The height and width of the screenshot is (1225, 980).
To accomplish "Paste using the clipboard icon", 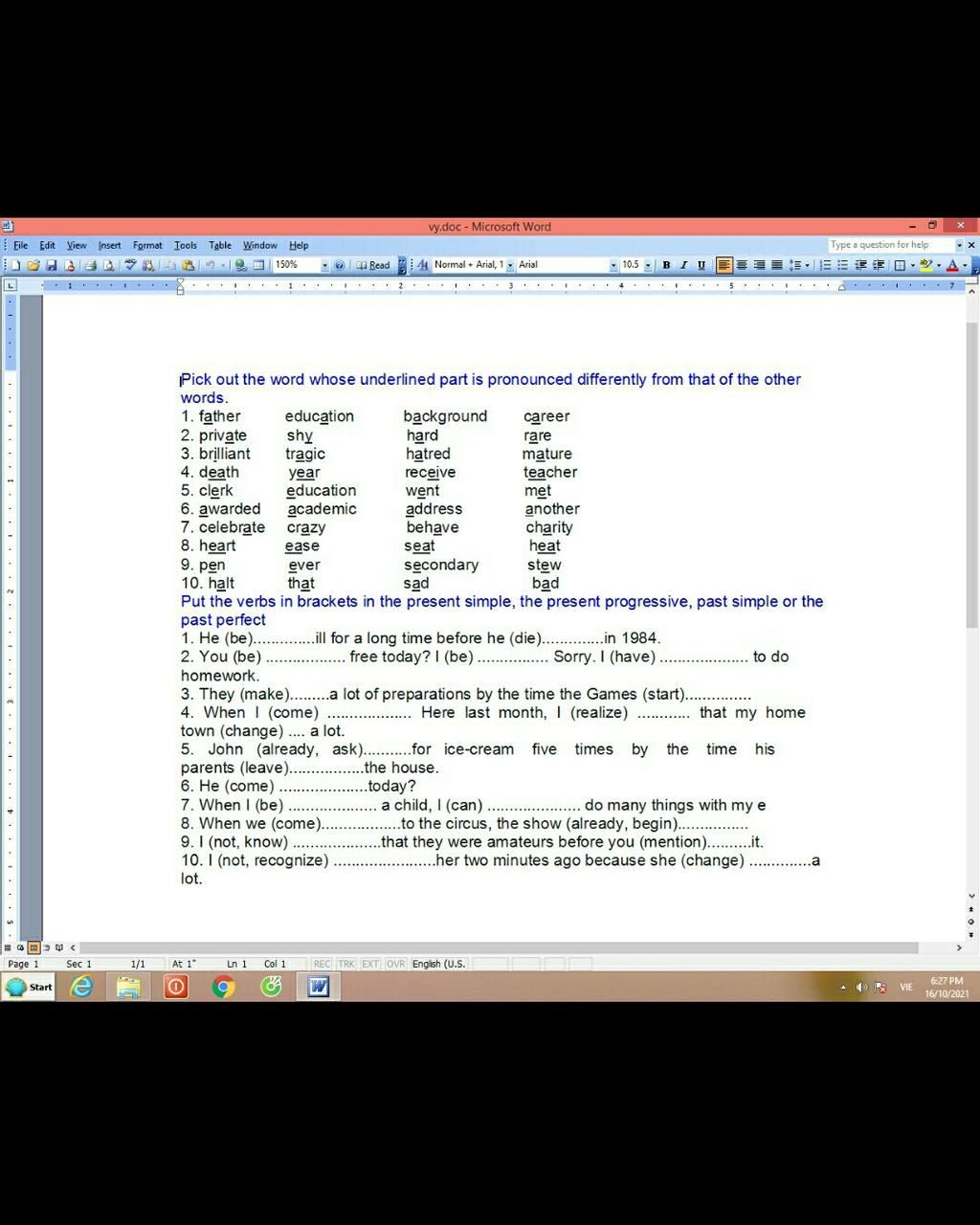I will (x=189, y=265).
